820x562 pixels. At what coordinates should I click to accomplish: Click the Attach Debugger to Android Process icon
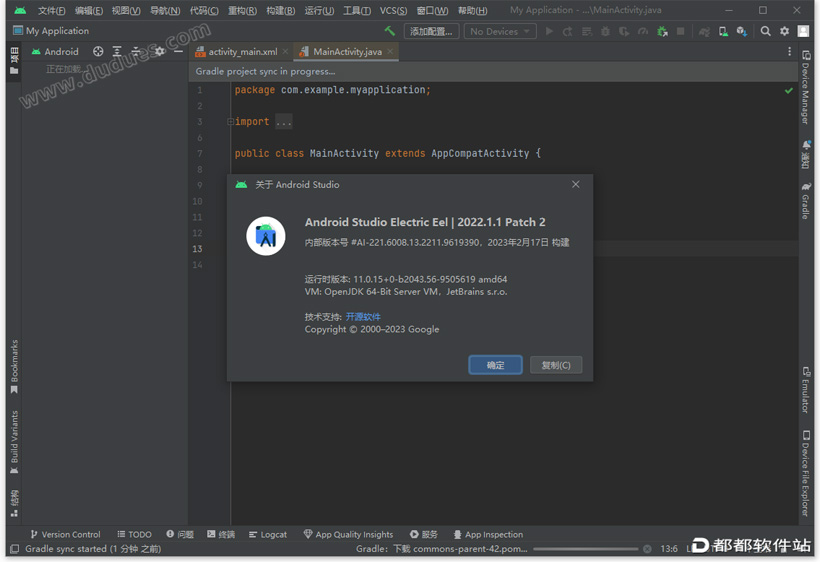[662, 31]
